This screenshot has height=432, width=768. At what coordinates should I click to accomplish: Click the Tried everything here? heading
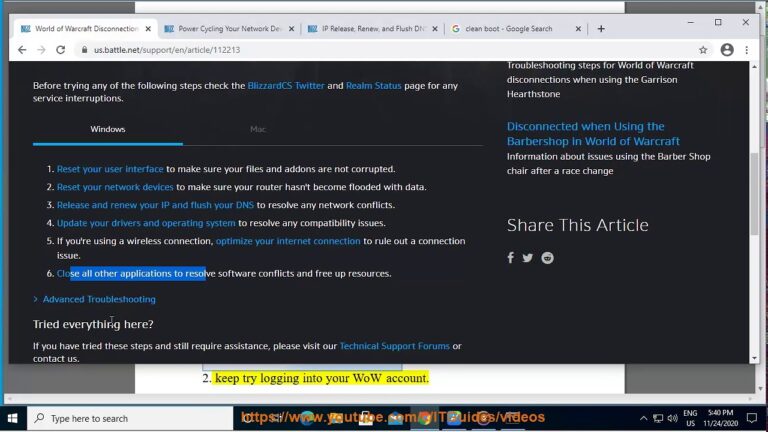(x=93, y=324)
